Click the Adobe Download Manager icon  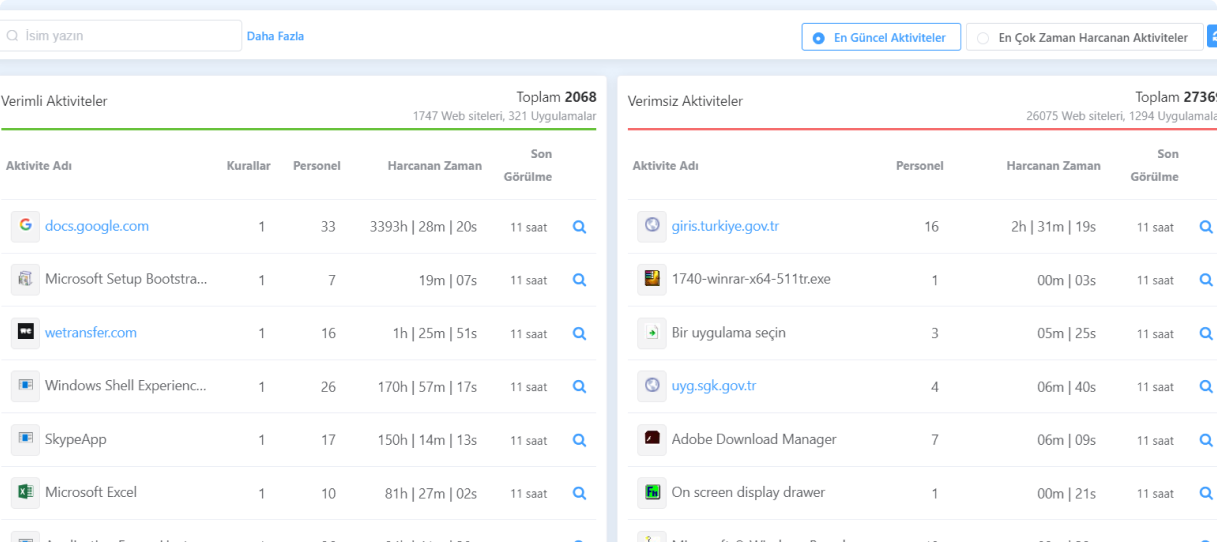[x=652, y=439]
